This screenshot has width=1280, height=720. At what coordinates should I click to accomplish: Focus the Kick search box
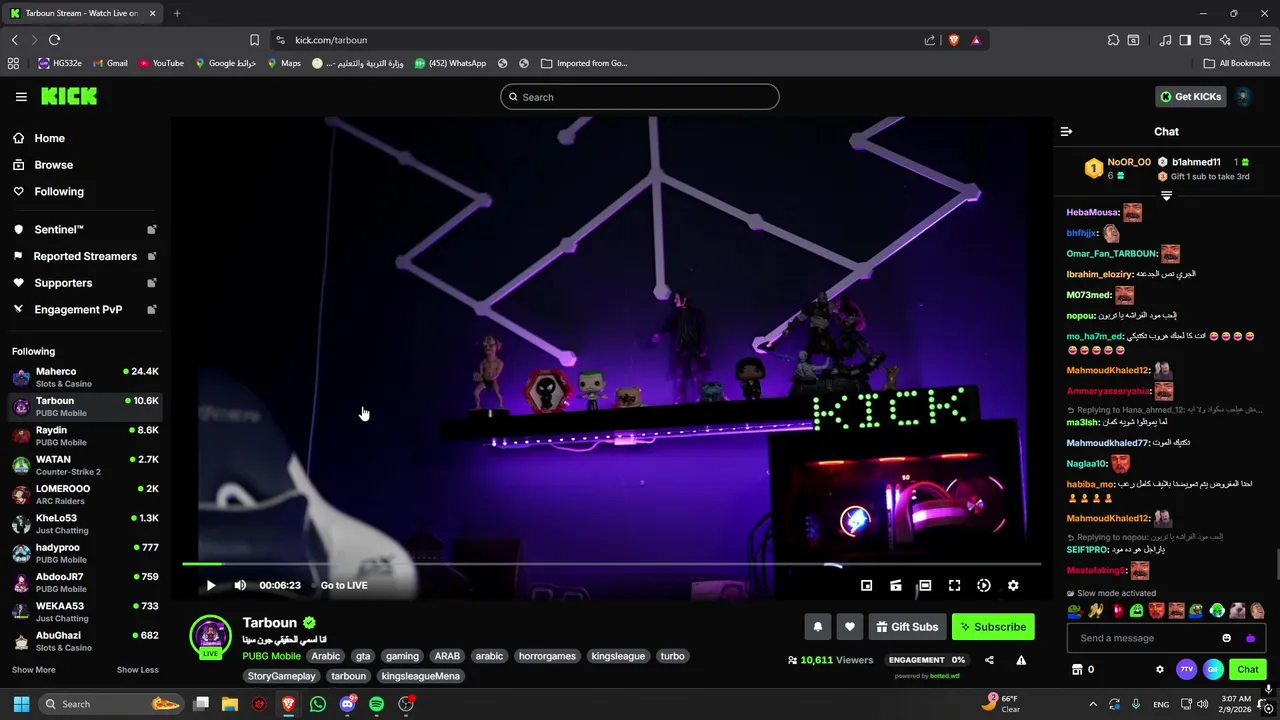(x=640, y=97)
